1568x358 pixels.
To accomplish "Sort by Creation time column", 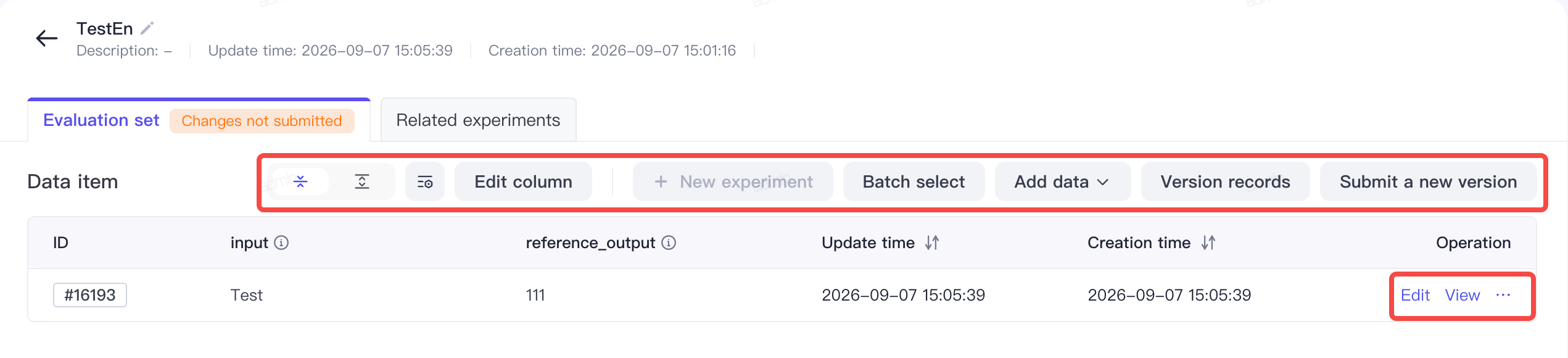I will click(x=1208, y=243).
